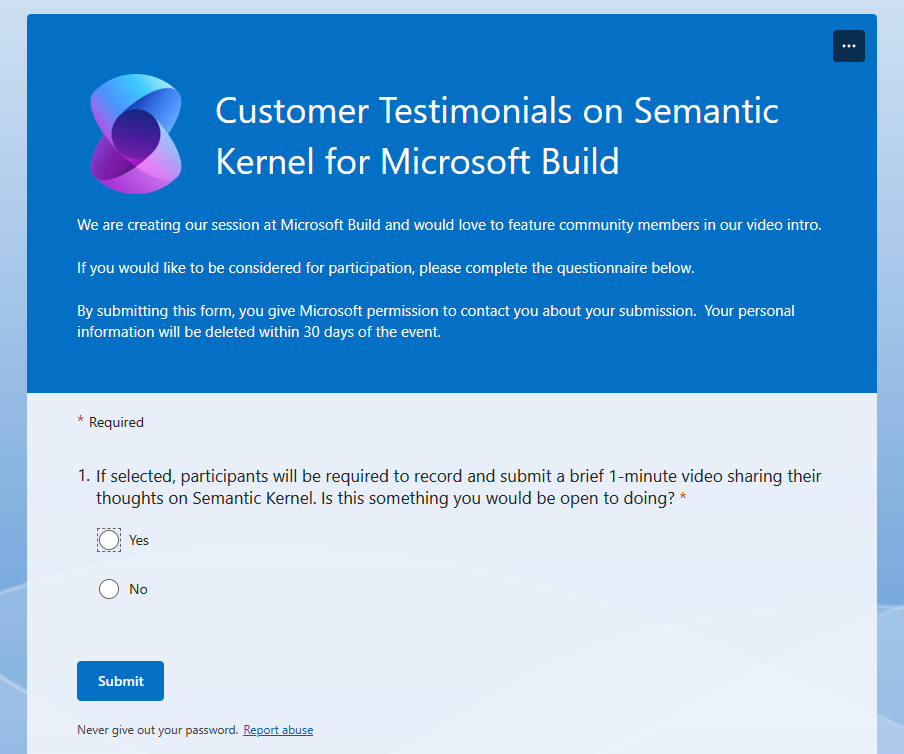Open the three-dot more options menu
Image resolution: width=904 pixels, height=754 pixels.
pos(848,46)
